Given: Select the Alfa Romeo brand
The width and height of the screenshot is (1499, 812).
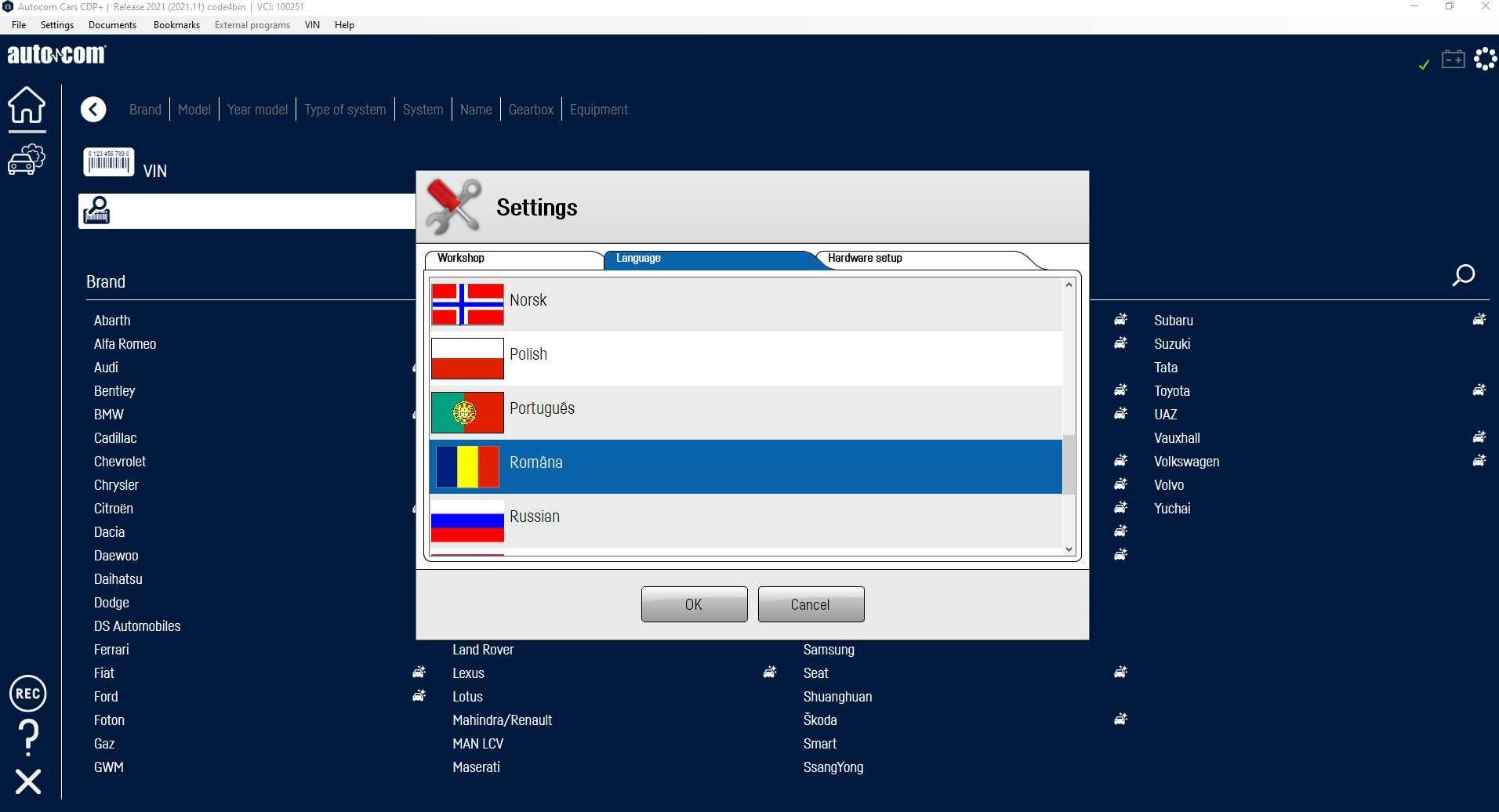Looking at the screenshot, I should pos(125,344).
